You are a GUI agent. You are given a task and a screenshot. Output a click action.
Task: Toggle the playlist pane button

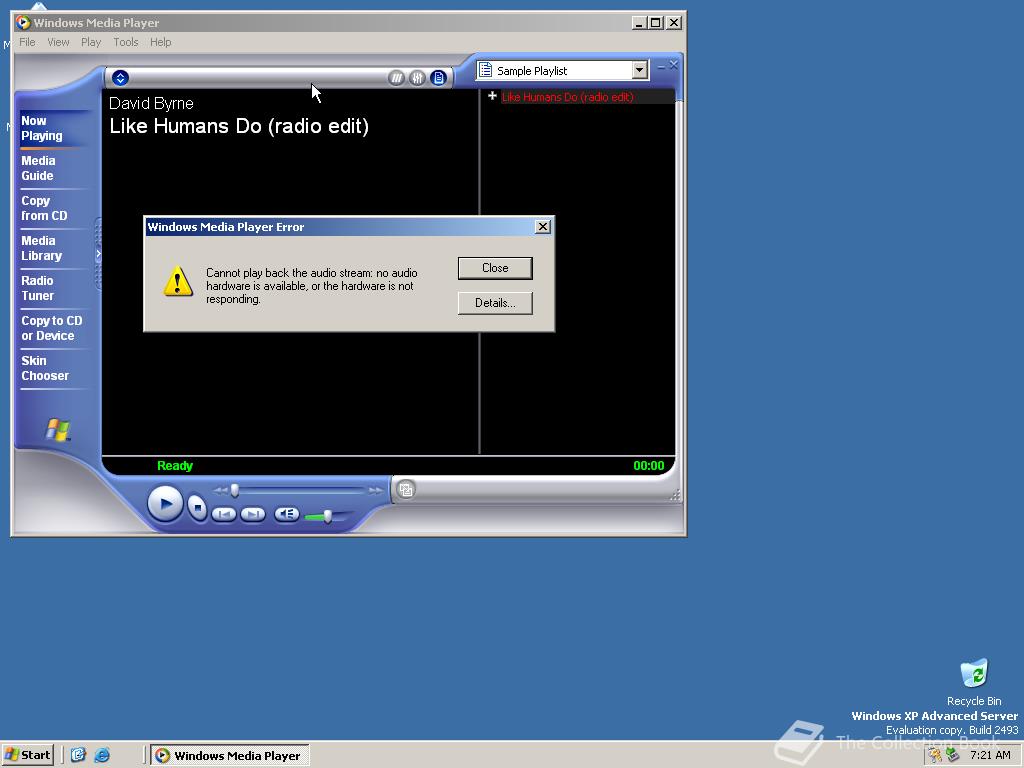pos(438,78)
